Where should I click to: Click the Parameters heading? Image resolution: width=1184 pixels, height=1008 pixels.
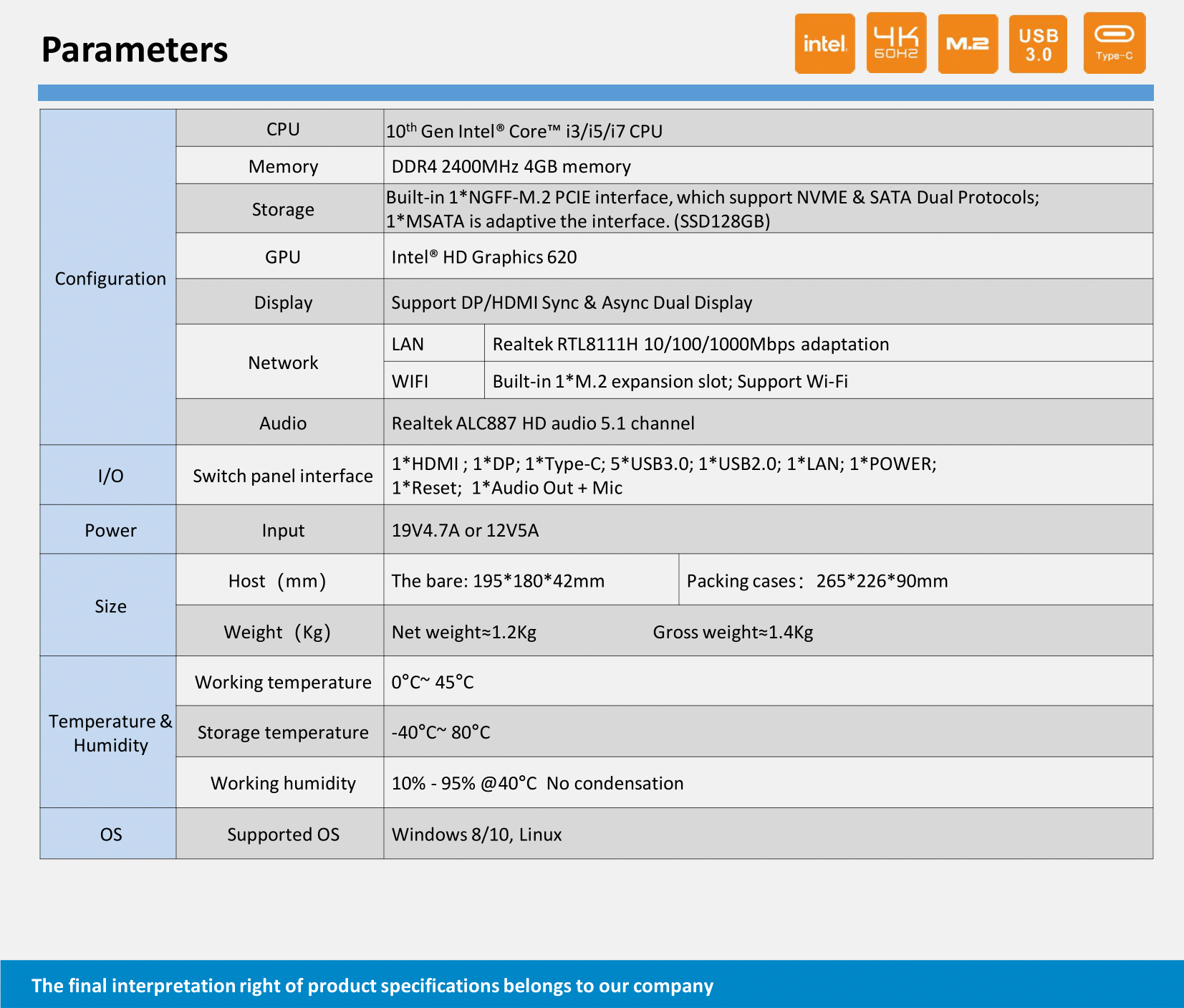(135, 49)
